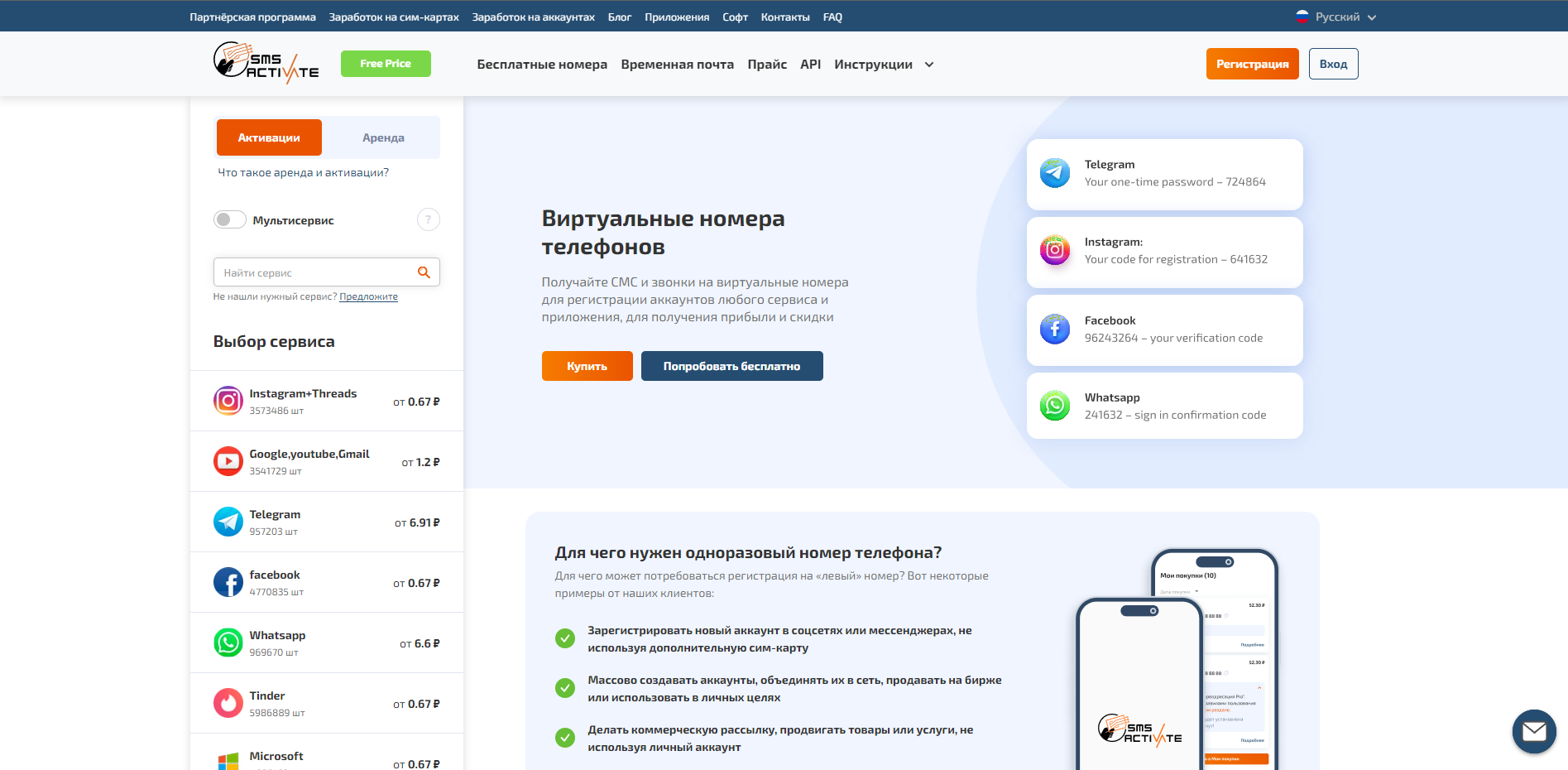Click the Free Price button
The width and height of the screenshot is (1568, 770).
386,64
